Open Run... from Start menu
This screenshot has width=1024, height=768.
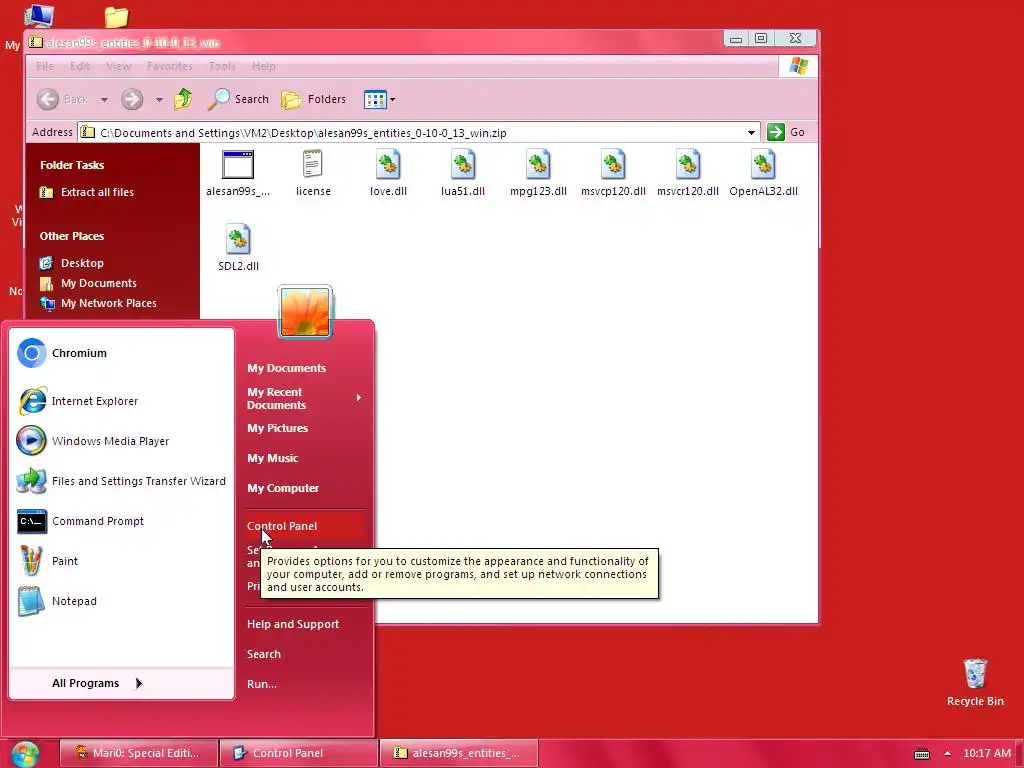coord(262,684)
